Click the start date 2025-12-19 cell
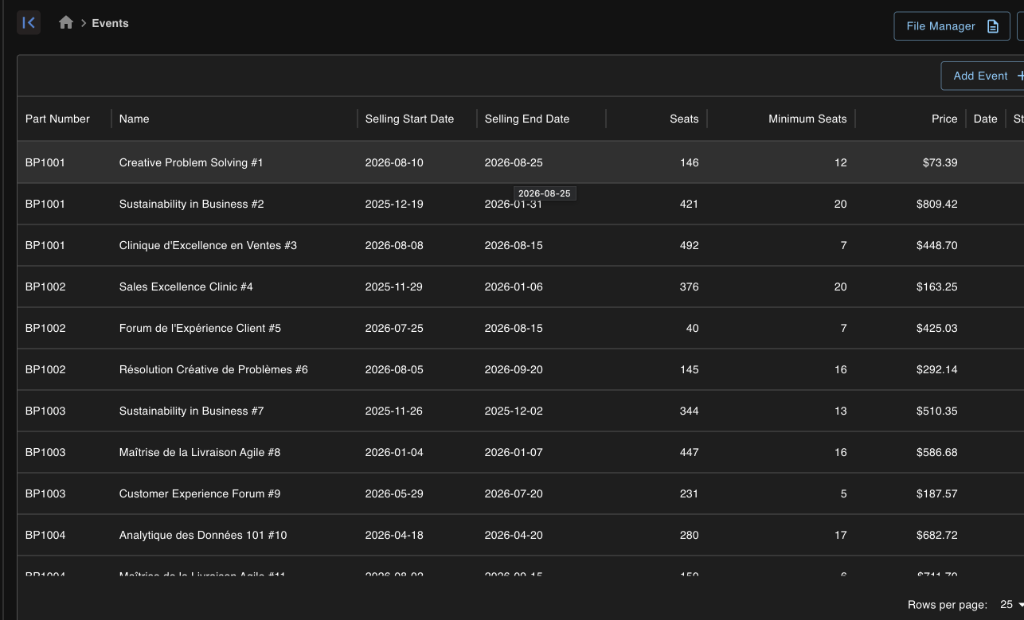This screenshot has width=1024, height=620. (394, 204)
